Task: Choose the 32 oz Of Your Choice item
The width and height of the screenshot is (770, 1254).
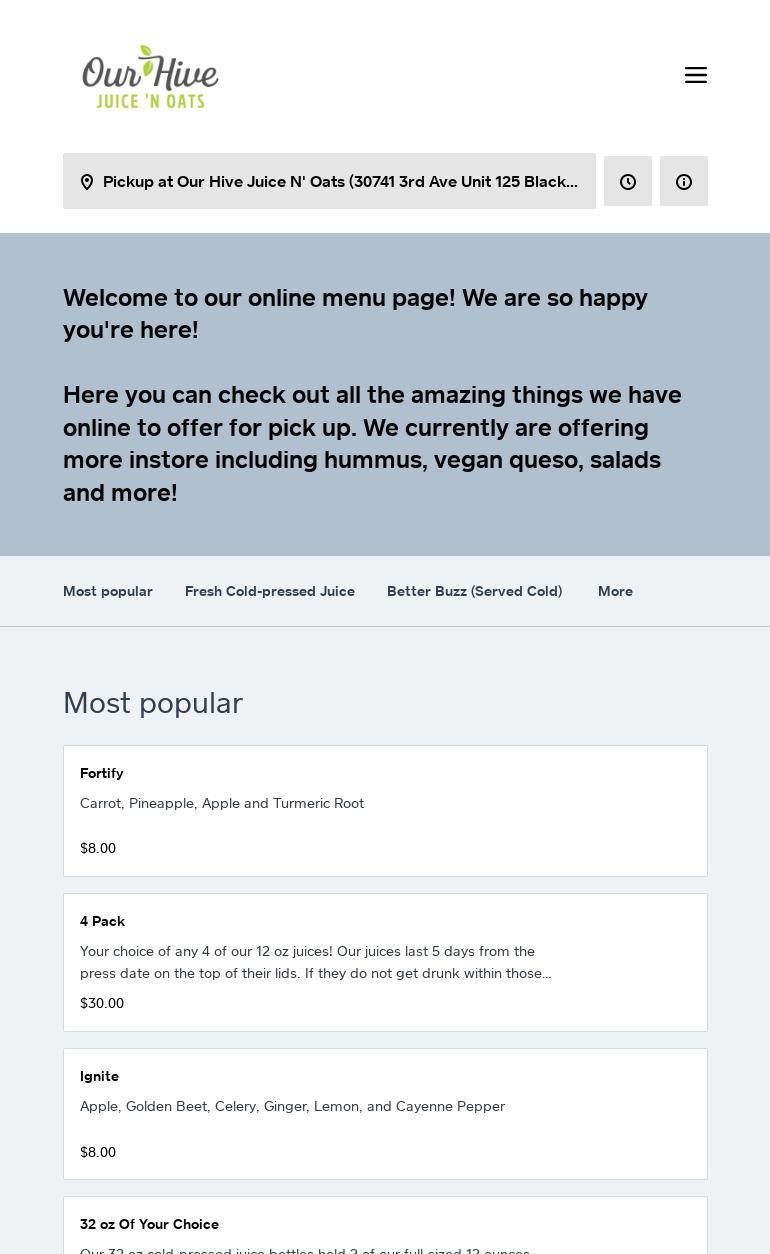Action: (x=385, y=1226)
